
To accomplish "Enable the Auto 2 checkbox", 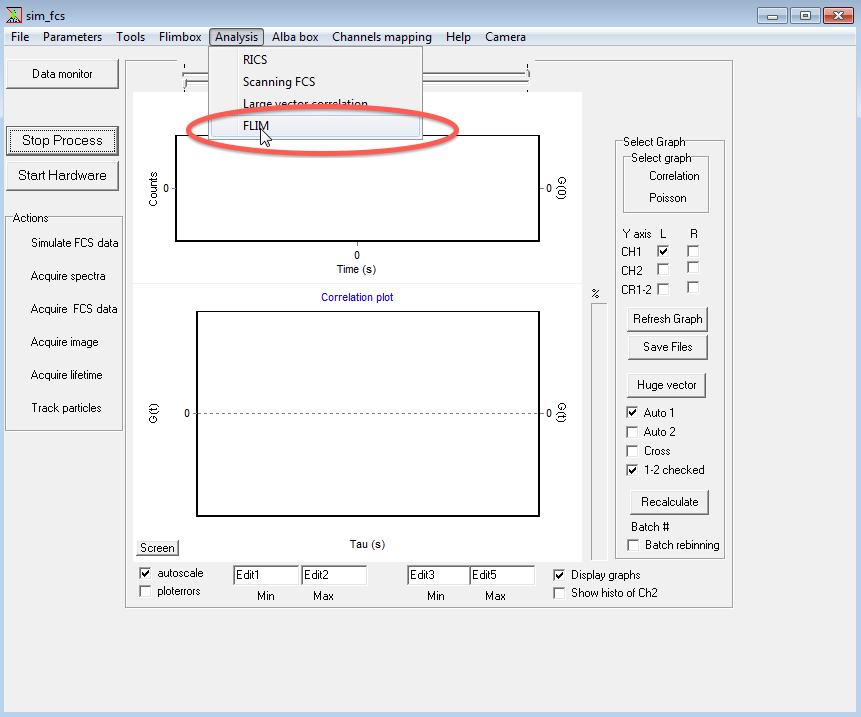I will [632, 432].
